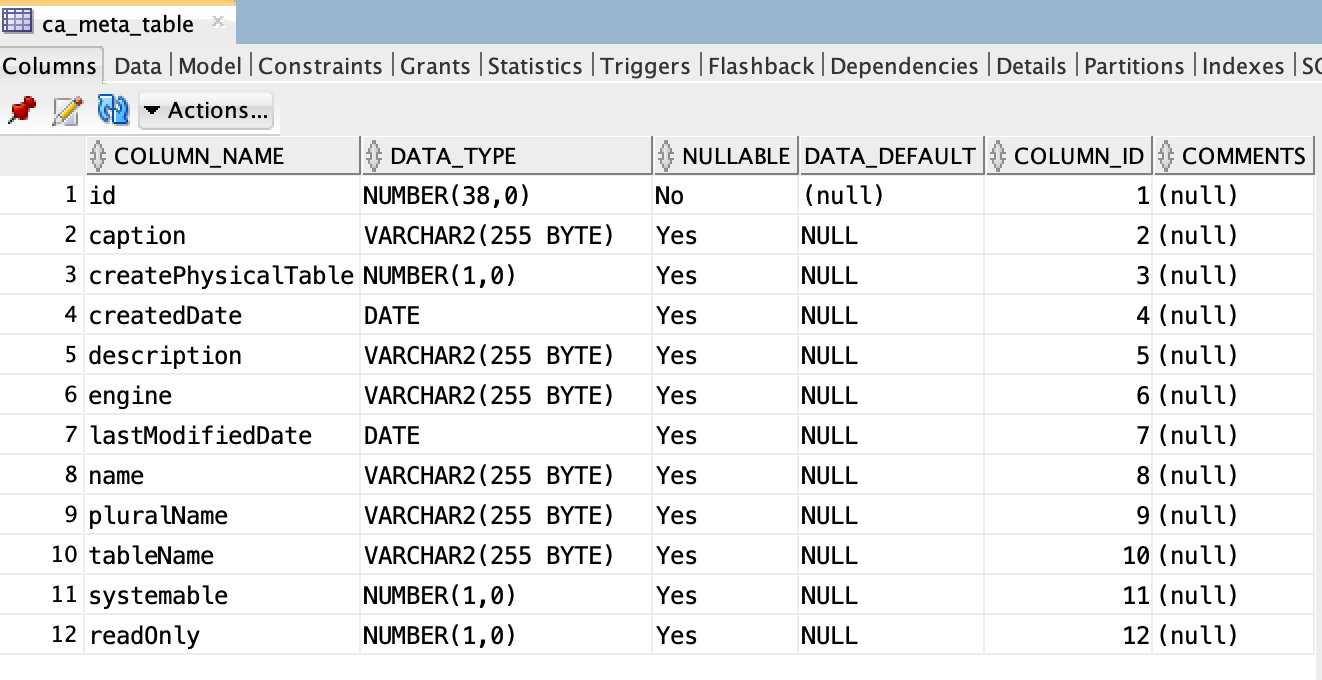Switch to the Dependencies tab
Image resolution: width=1322 pixels, height=680 pixels.
(903, 66)
